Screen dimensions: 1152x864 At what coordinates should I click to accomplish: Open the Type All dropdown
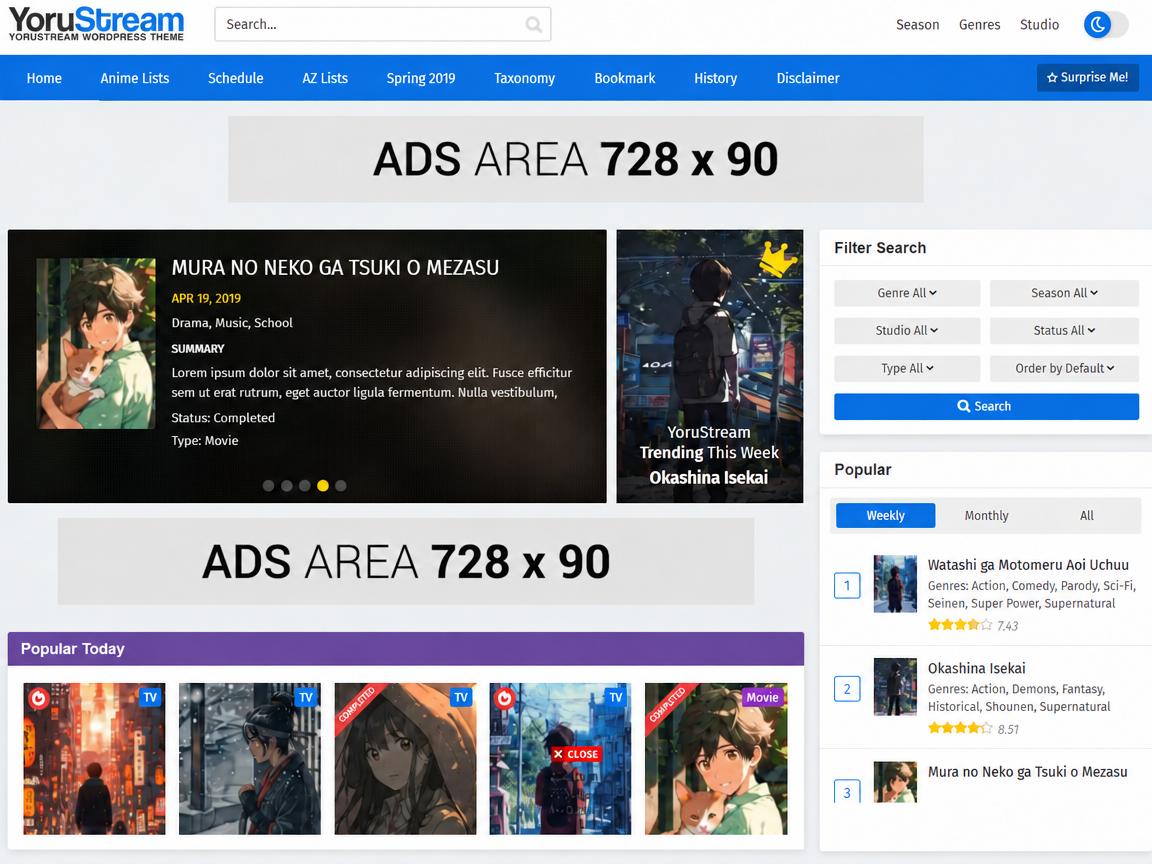tap(907, 369)
